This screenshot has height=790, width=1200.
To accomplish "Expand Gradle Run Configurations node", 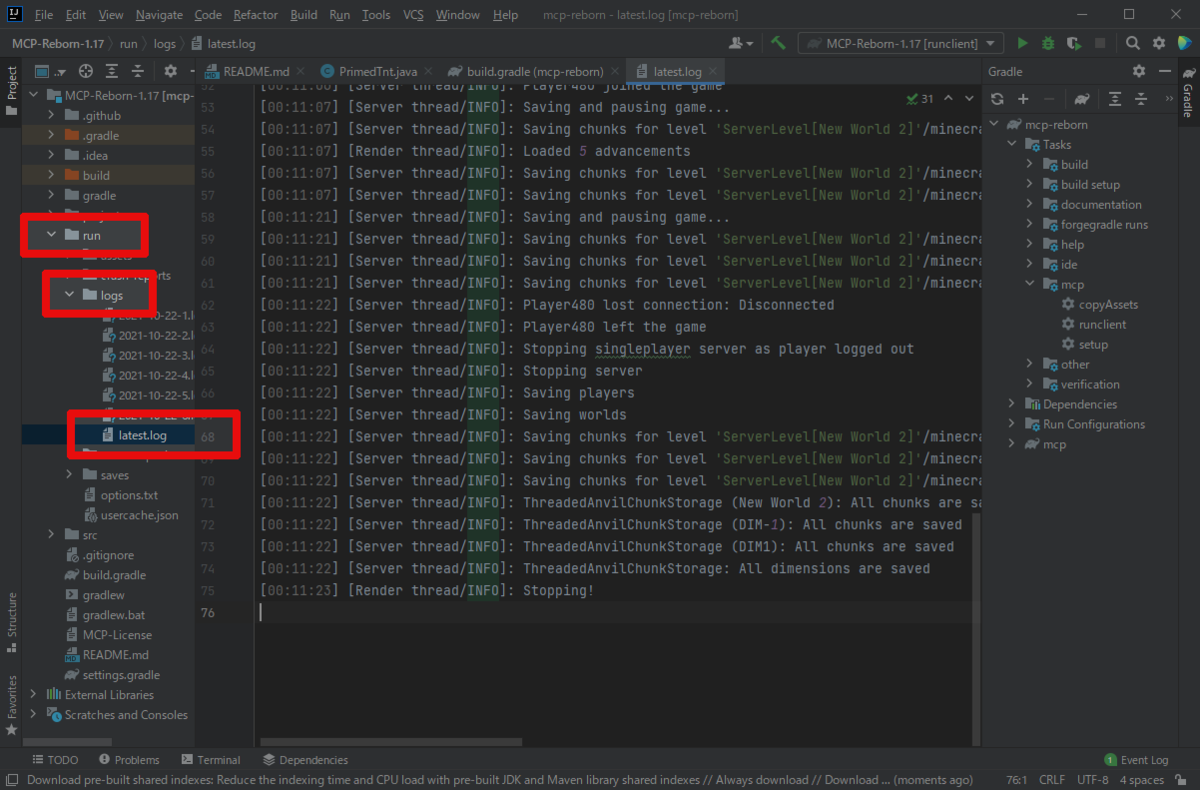I will coord(1013,425).
